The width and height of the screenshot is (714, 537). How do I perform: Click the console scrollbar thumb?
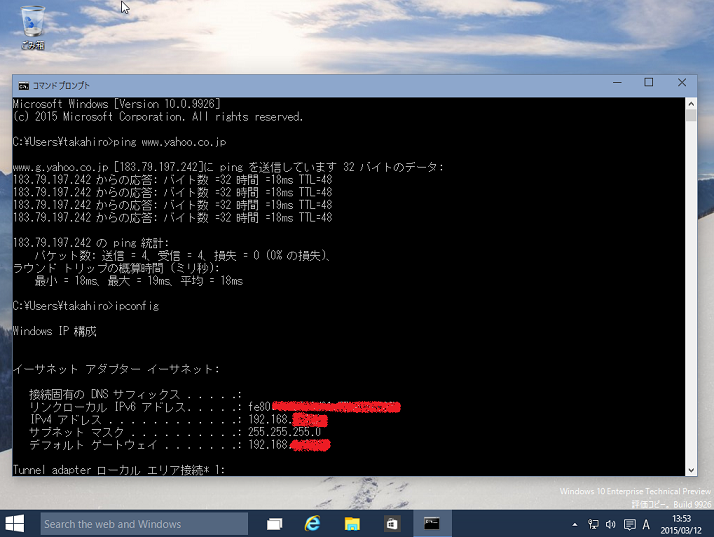pos(691,115)
